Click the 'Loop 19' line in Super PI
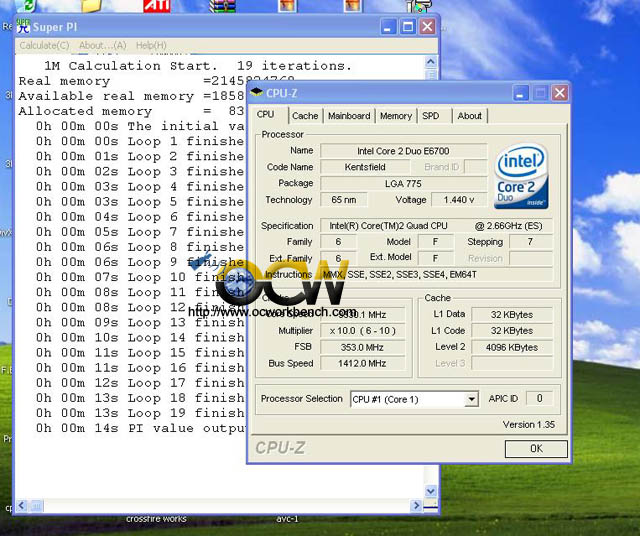 [x=140, y=413]
